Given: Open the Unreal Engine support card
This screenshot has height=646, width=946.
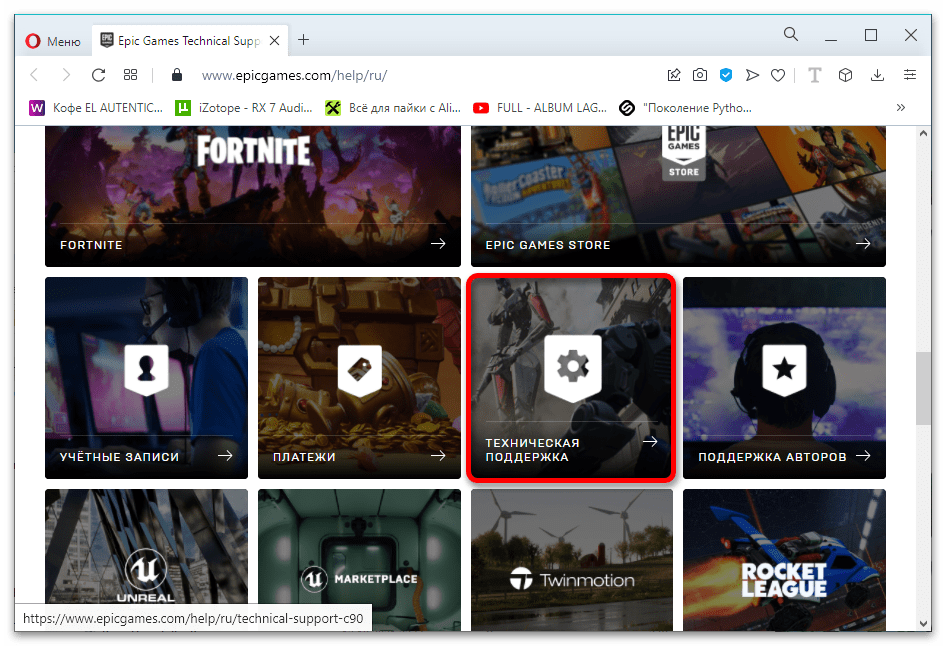Looking at the screenshot, I should (147, 560).
